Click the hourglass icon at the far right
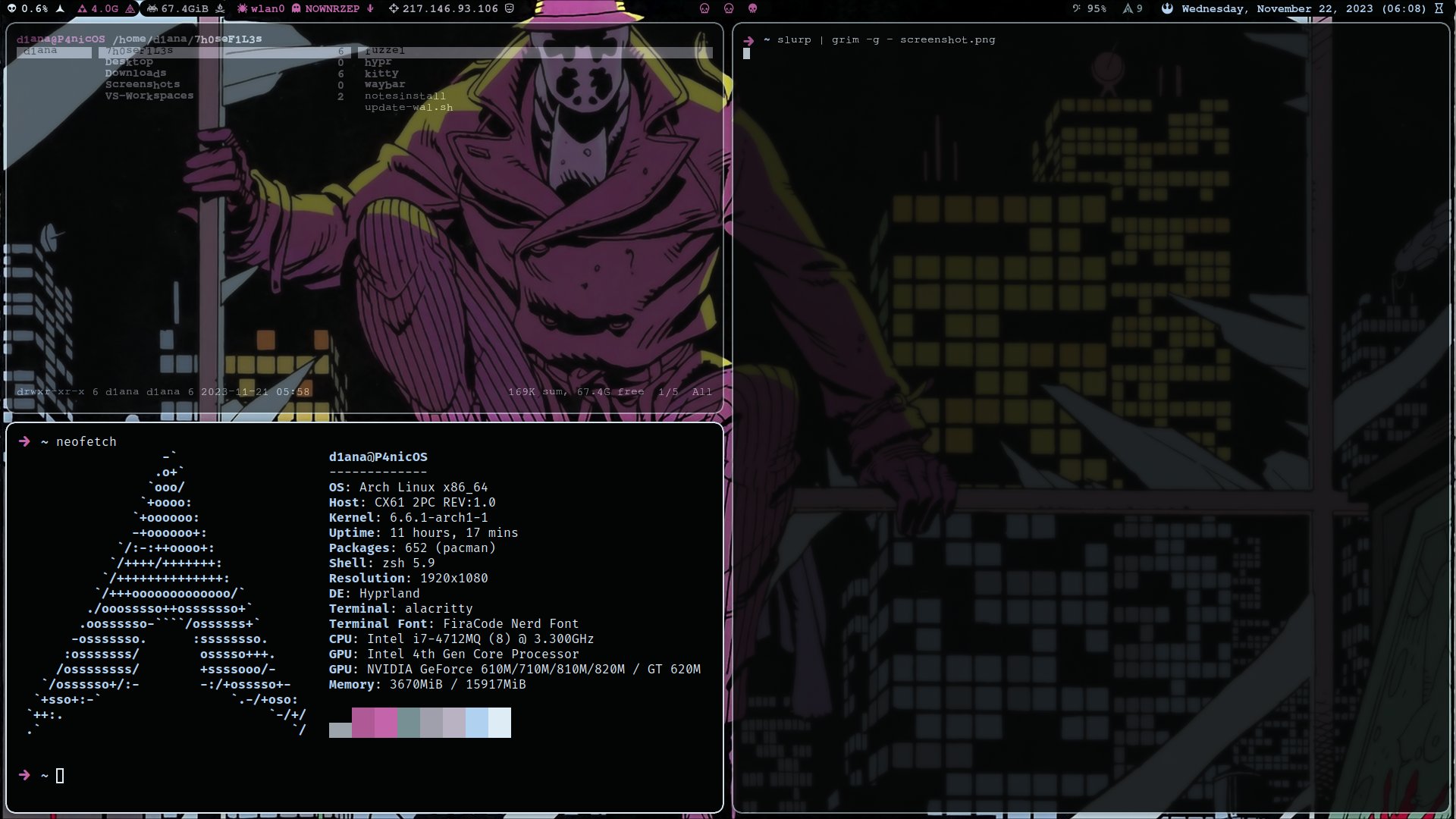Image resolution: width=1456 pixels, height=819 pixels. [1439, 8]
